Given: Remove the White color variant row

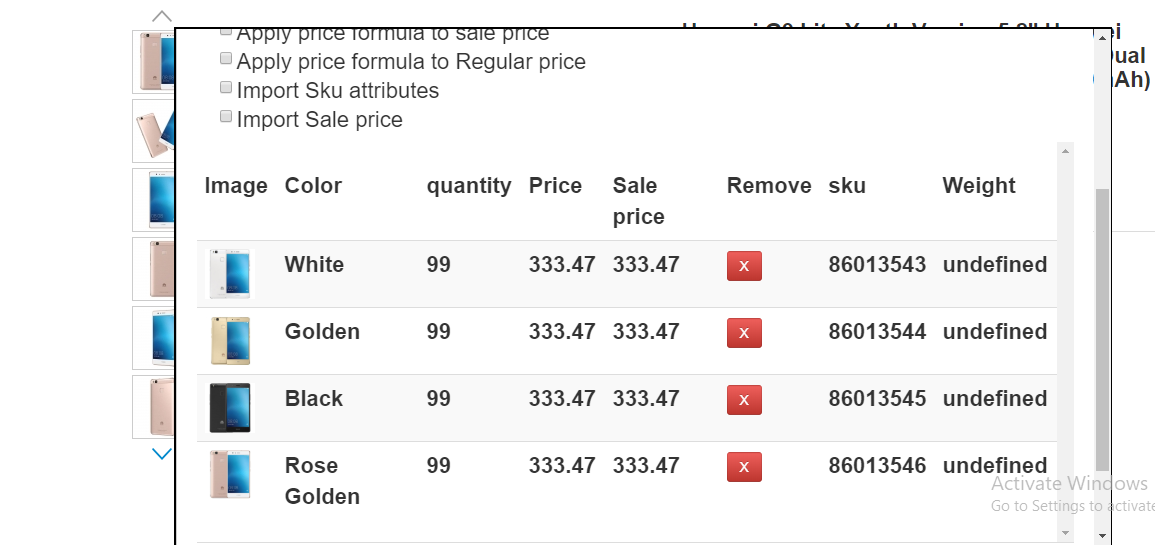Looking at the screenshot, I should pyautogui.click(x=743, y=266).
